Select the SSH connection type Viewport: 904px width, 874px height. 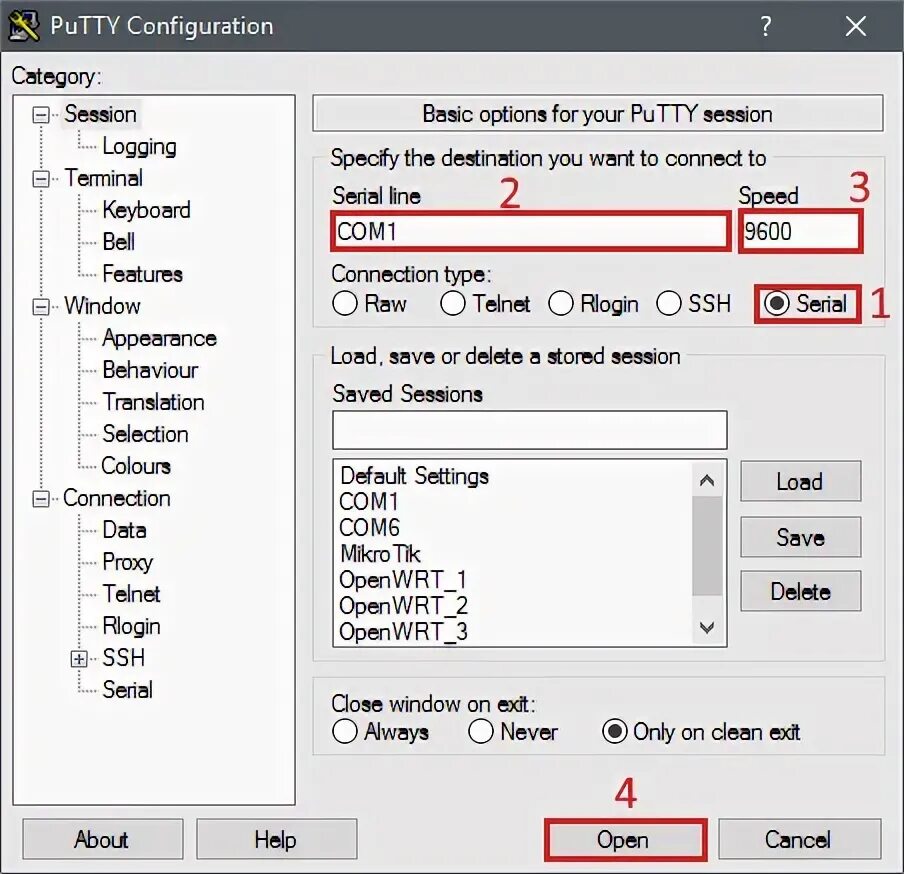coord(694,303)
